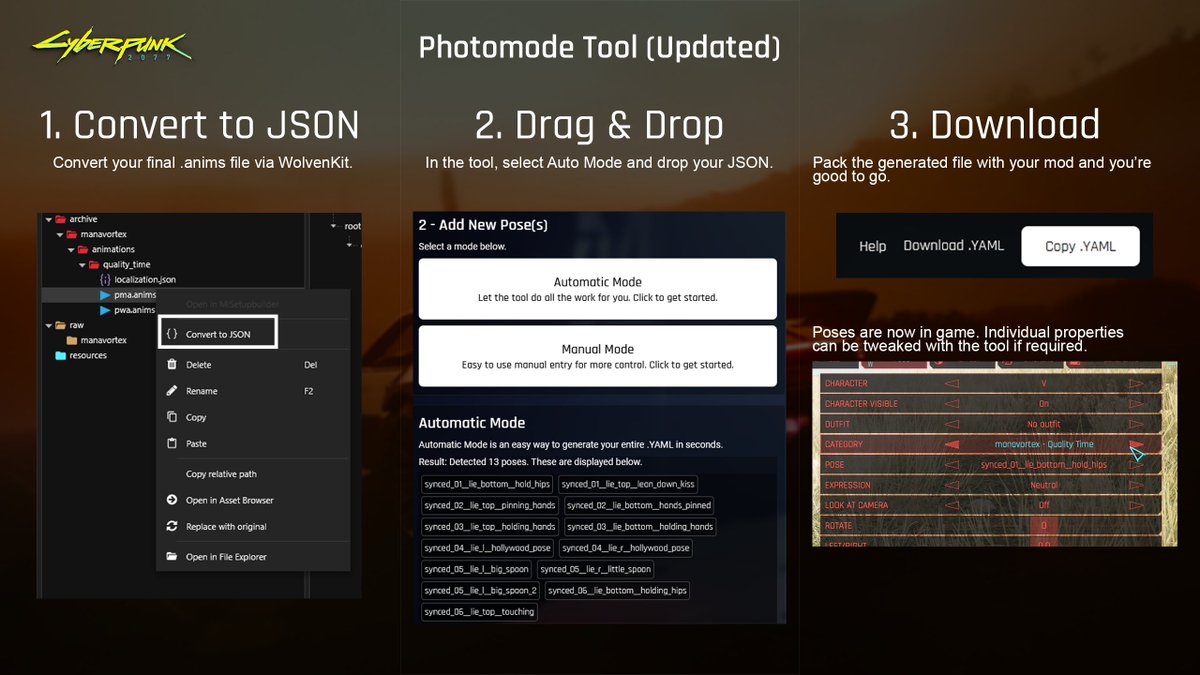The image size is (1200, 675).
Task: Click the left arrow on CHARACTER row
Action: pos(952,383)
